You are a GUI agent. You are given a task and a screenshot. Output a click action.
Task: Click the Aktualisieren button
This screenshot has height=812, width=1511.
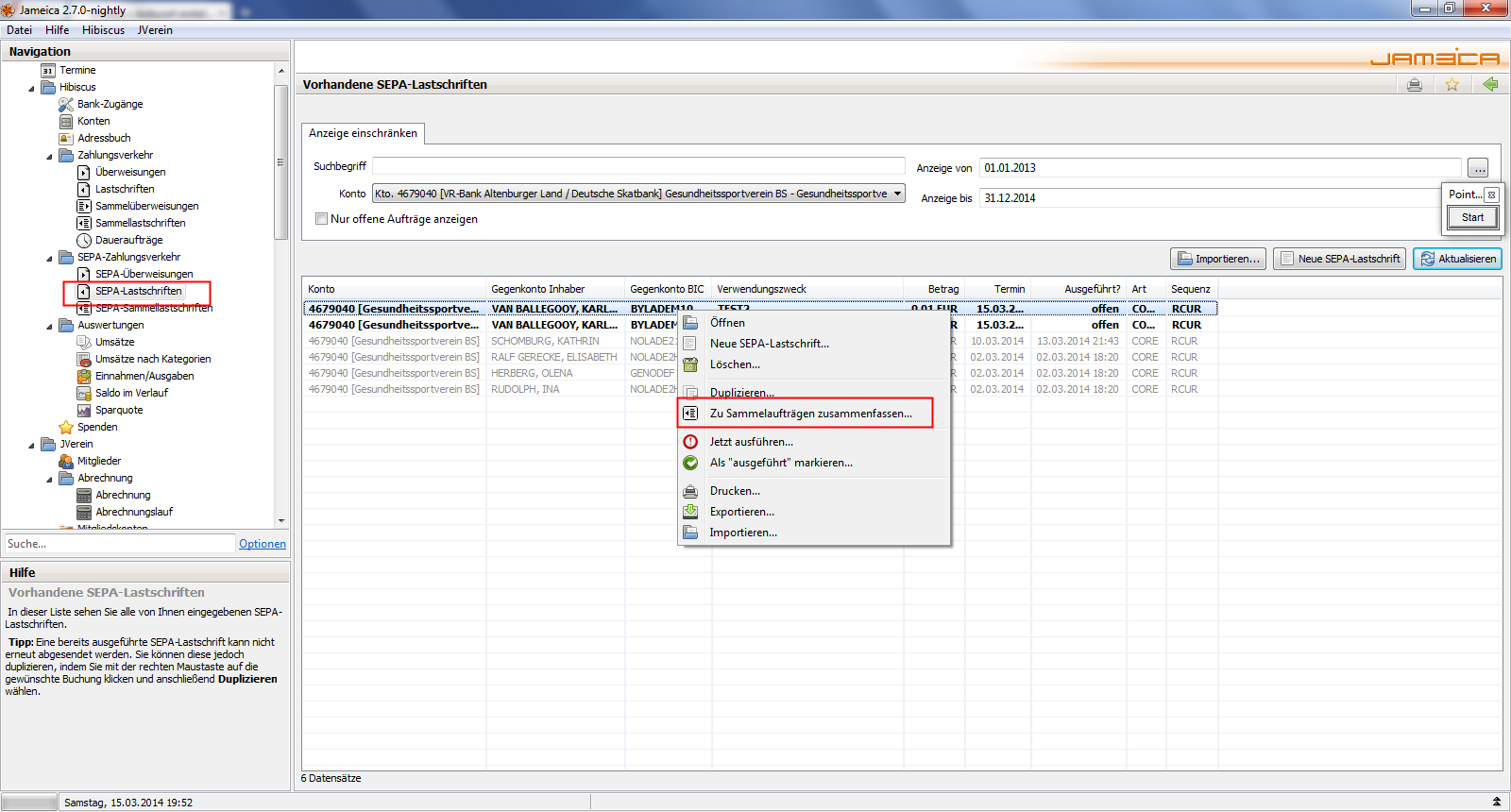point(1457,259)
